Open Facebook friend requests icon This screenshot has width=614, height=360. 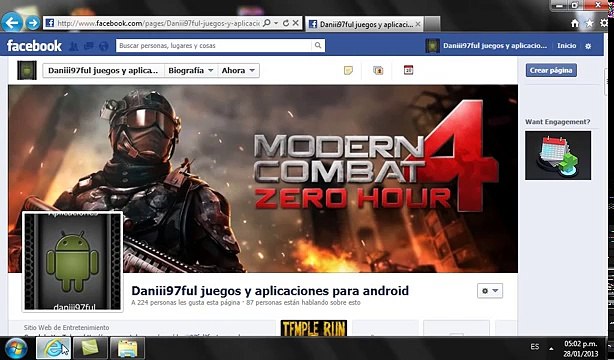(74, 46)
